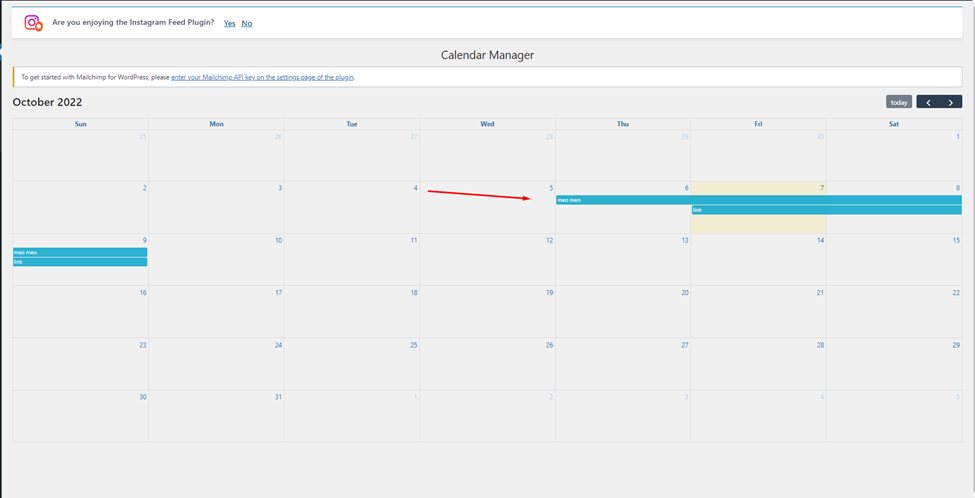The width and height of the screenshot is (975, 498).
Task: Jump to today in the calendar
Action: coord(899,102)
